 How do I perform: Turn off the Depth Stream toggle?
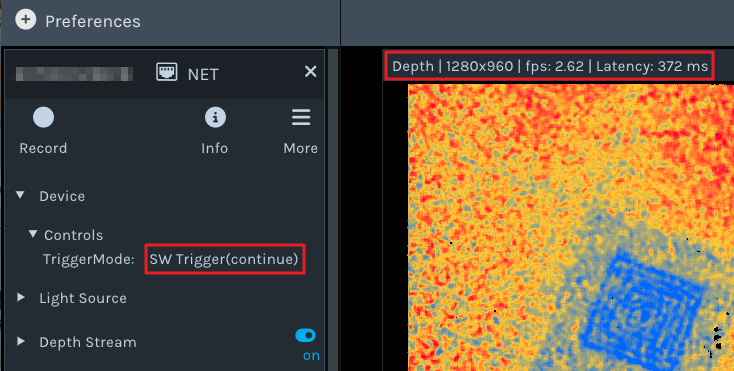pos(305,335)
